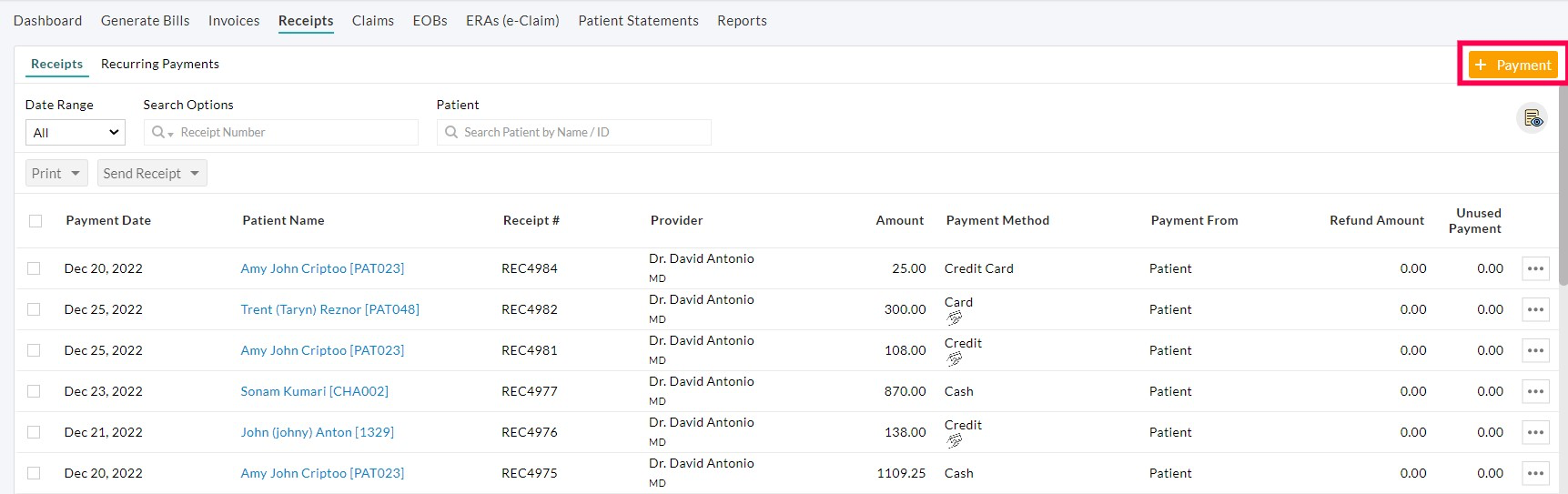
Task: Click the Search Patient by Name / ID field
Action: [x=582, y=133]
